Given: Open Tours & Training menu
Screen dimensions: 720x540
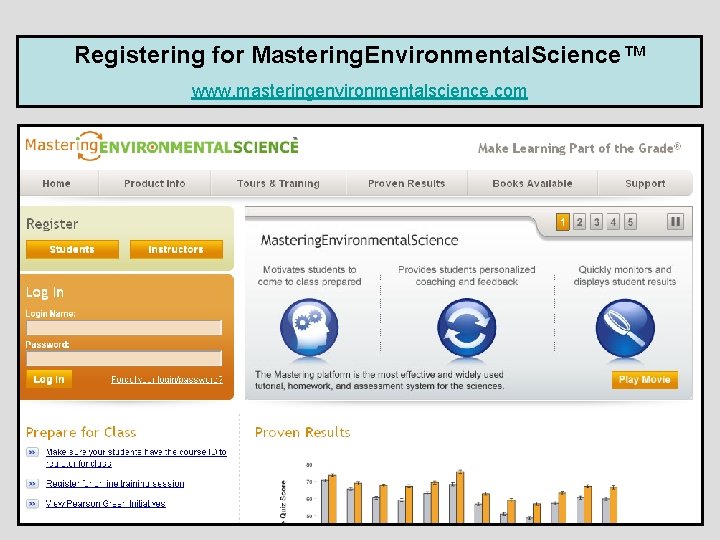Looking at the screenshot, I should click(x=278, y=183).
